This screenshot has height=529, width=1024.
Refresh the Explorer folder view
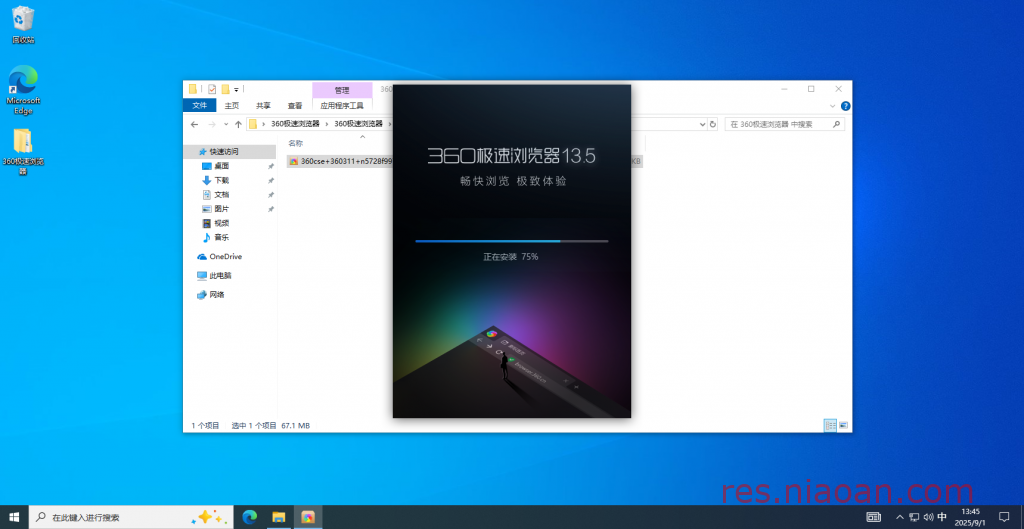click(712, 124)
